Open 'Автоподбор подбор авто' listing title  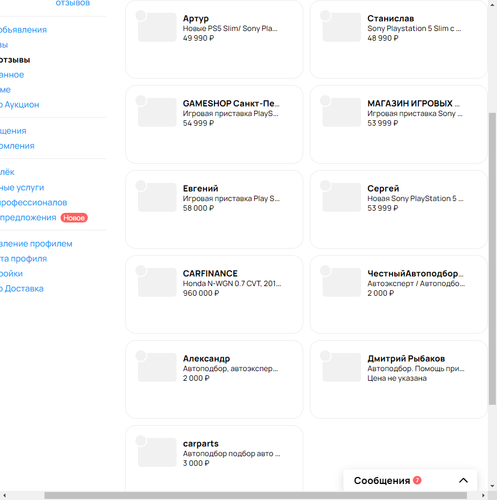231,454
